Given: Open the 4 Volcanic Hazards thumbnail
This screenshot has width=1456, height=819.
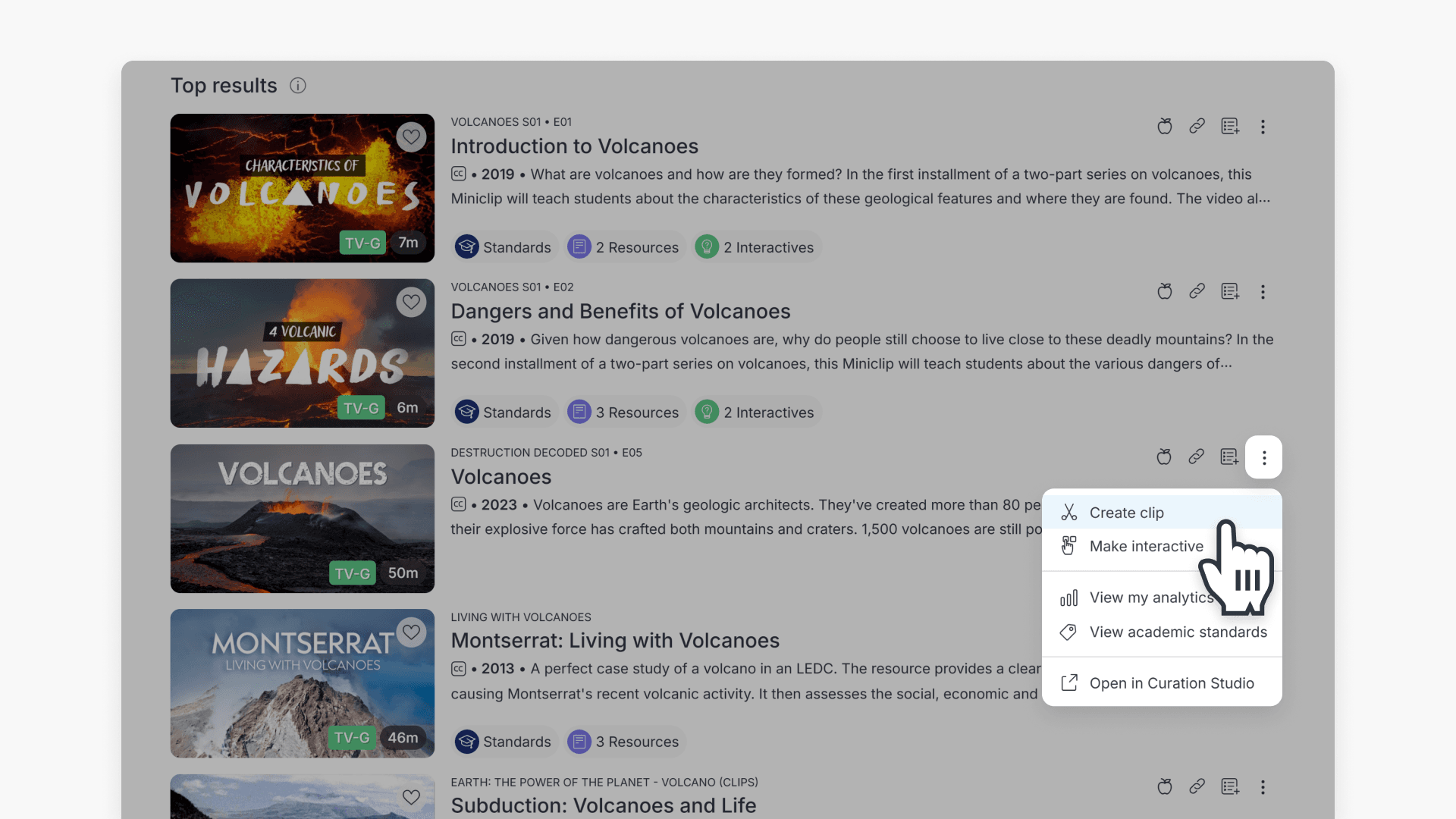Looking at the screenshot, I should 302,353.
